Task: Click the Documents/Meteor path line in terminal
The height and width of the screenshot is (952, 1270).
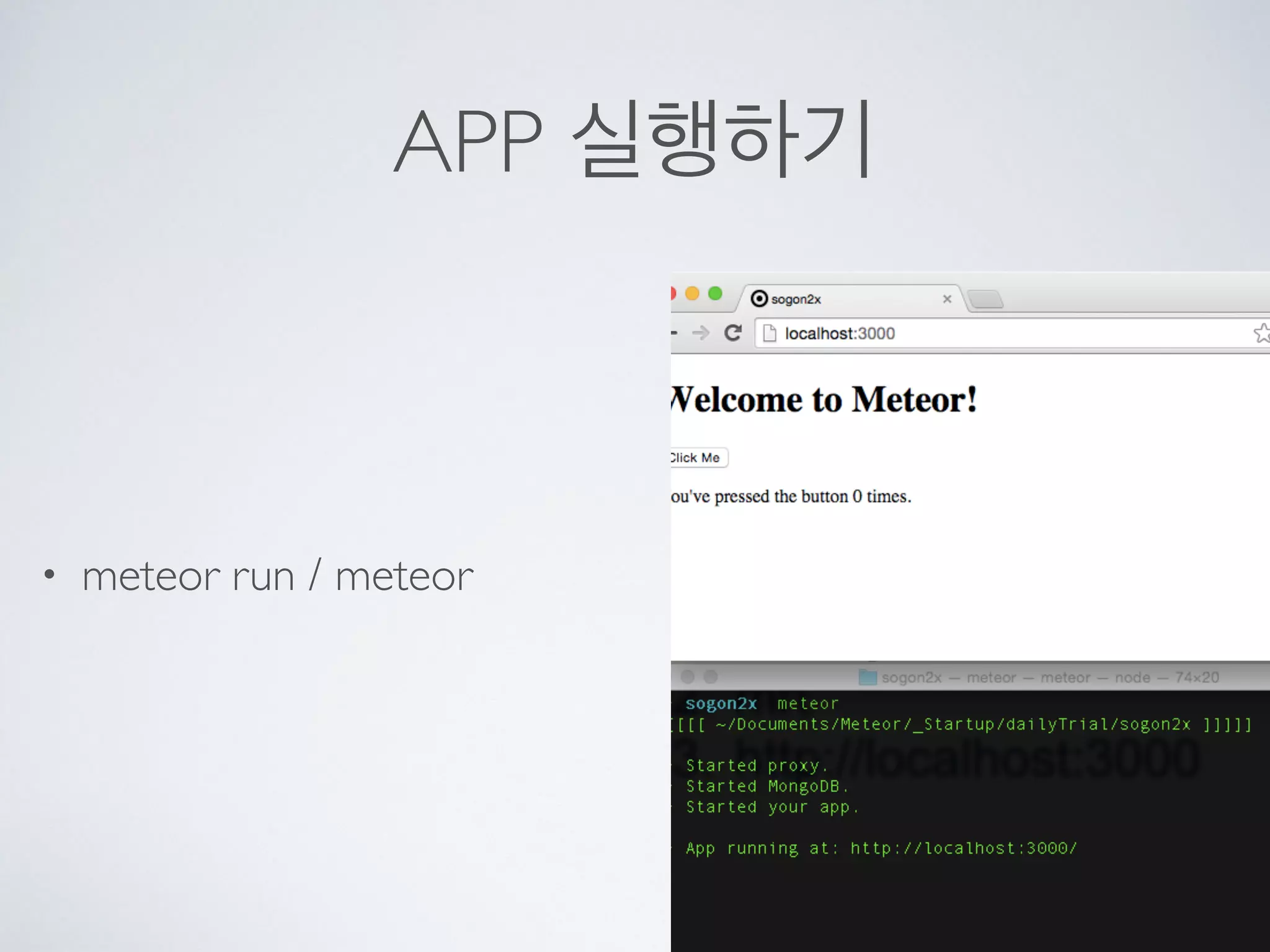Action: click(962, 725)
